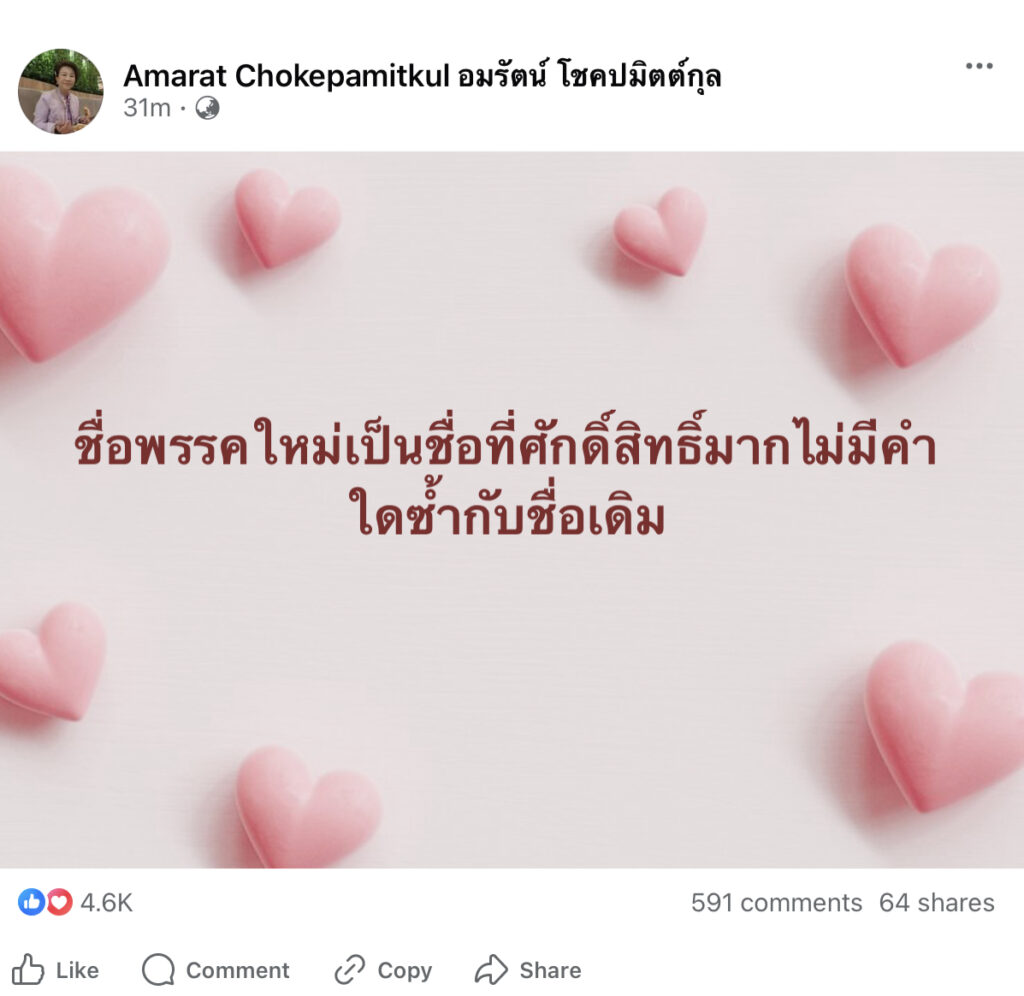Open the three-dot post options menu
Screen dimensions: 1024x996
tap(979, 66)
